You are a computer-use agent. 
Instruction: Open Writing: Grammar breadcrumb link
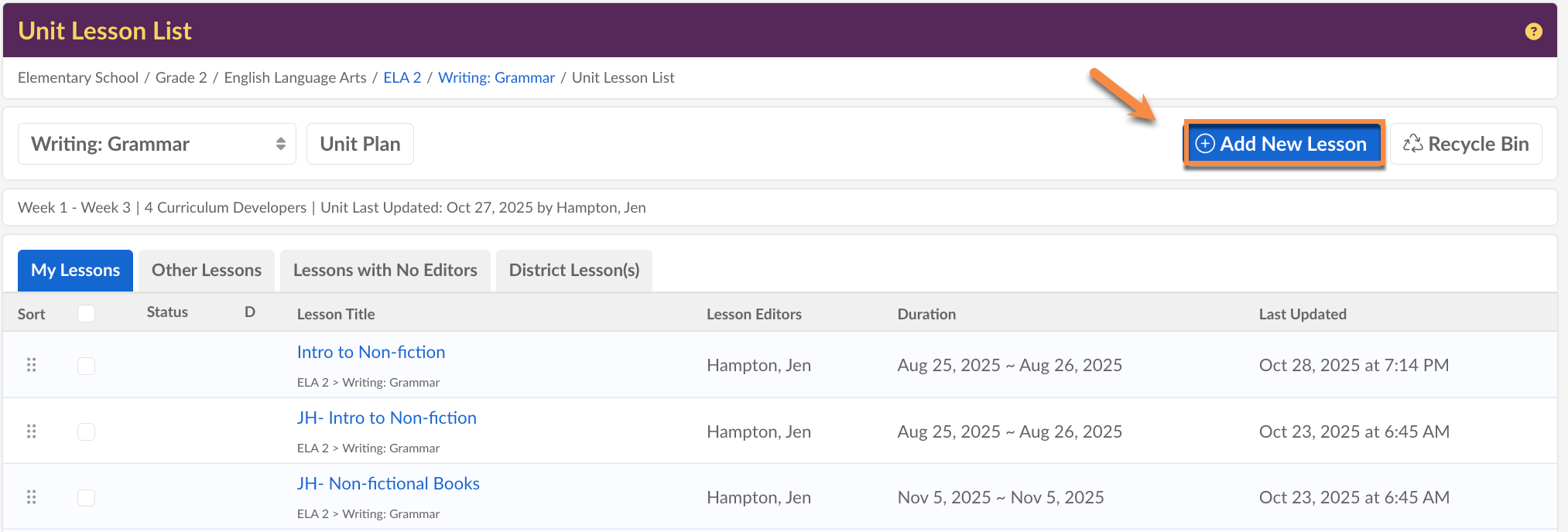pos(496,77)
